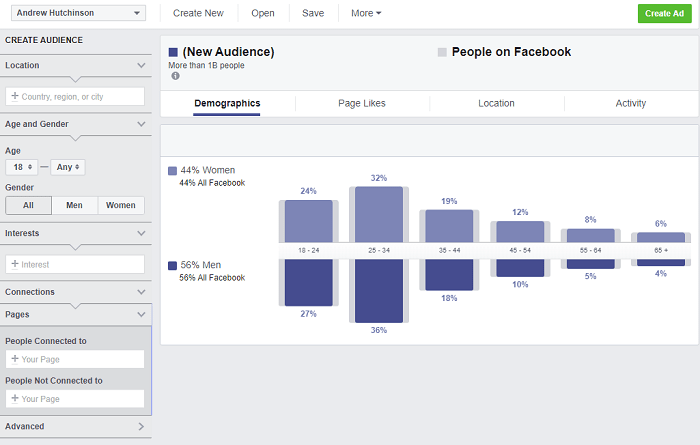Click the People Connected to Your Page field
Screen dimensions: 700x445
coord(75,359)
